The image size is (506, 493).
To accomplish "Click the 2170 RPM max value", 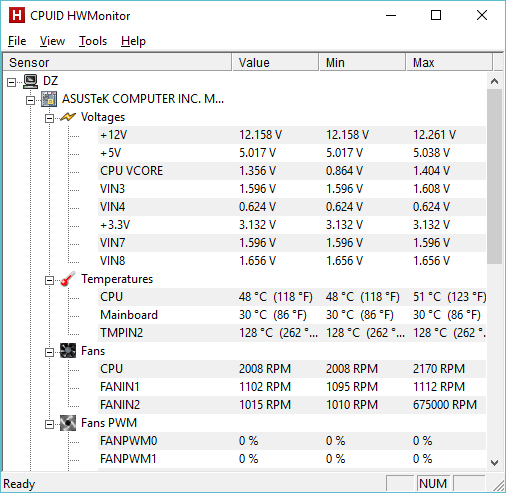I will 439,369.
